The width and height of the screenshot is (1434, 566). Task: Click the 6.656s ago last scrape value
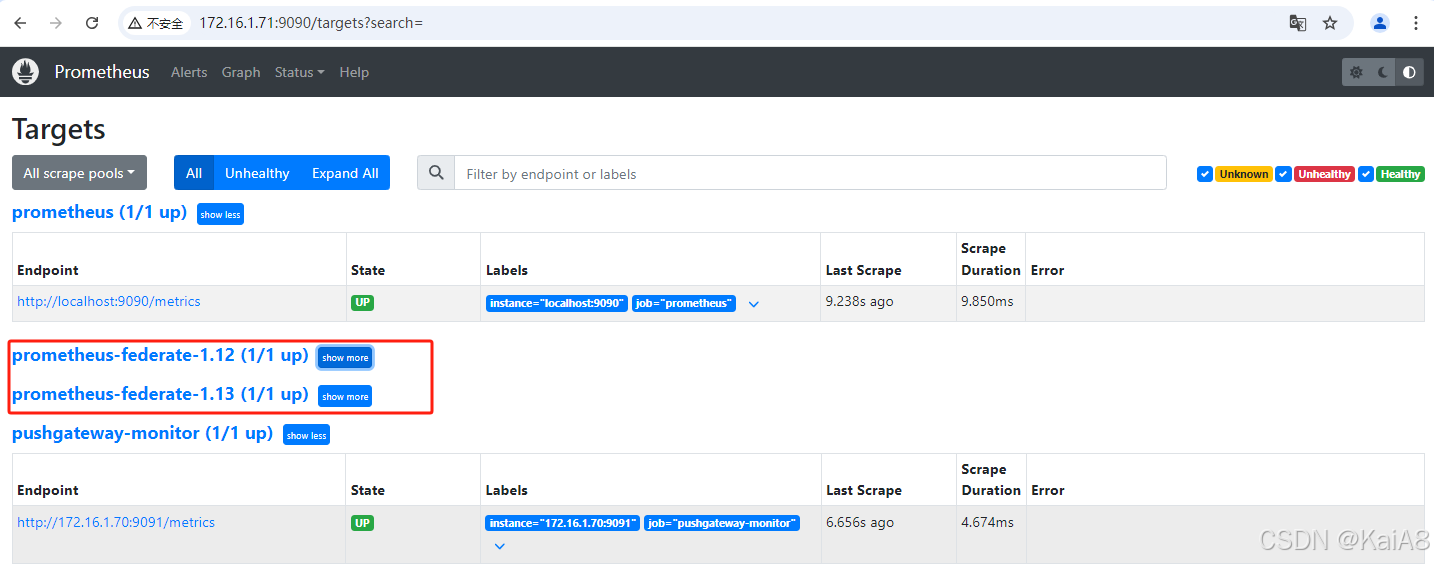point(860,522)
